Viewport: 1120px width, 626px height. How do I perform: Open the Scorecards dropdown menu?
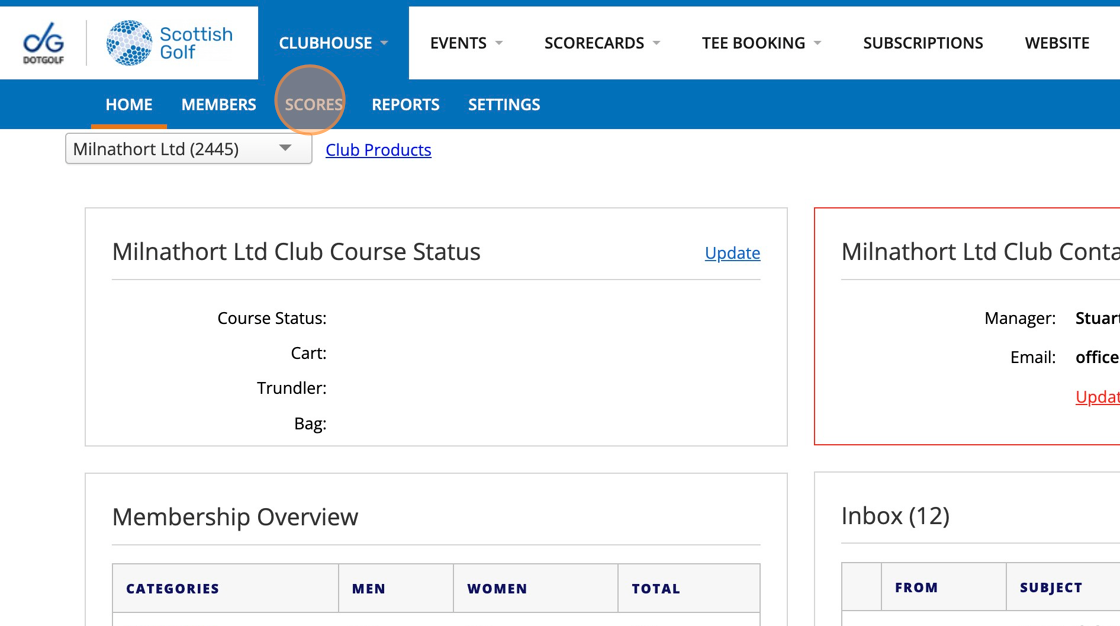tap(602, 43)
